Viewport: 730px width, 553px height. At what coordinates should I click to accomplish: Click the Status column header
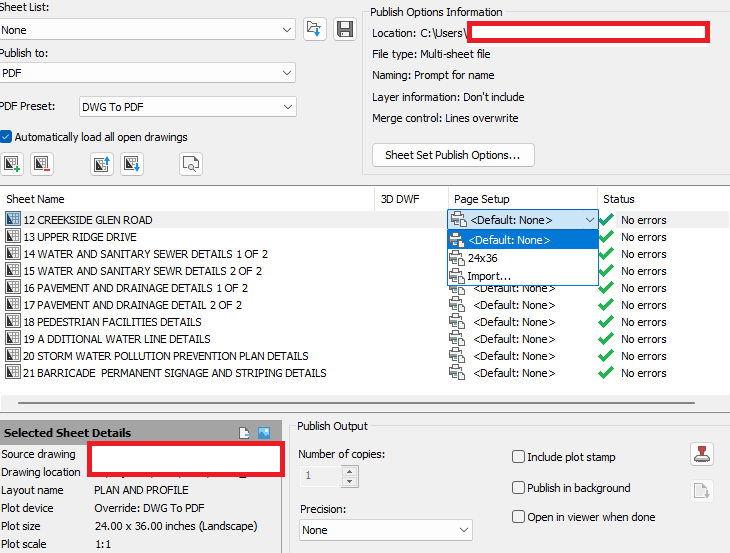(x=619, y=199)
